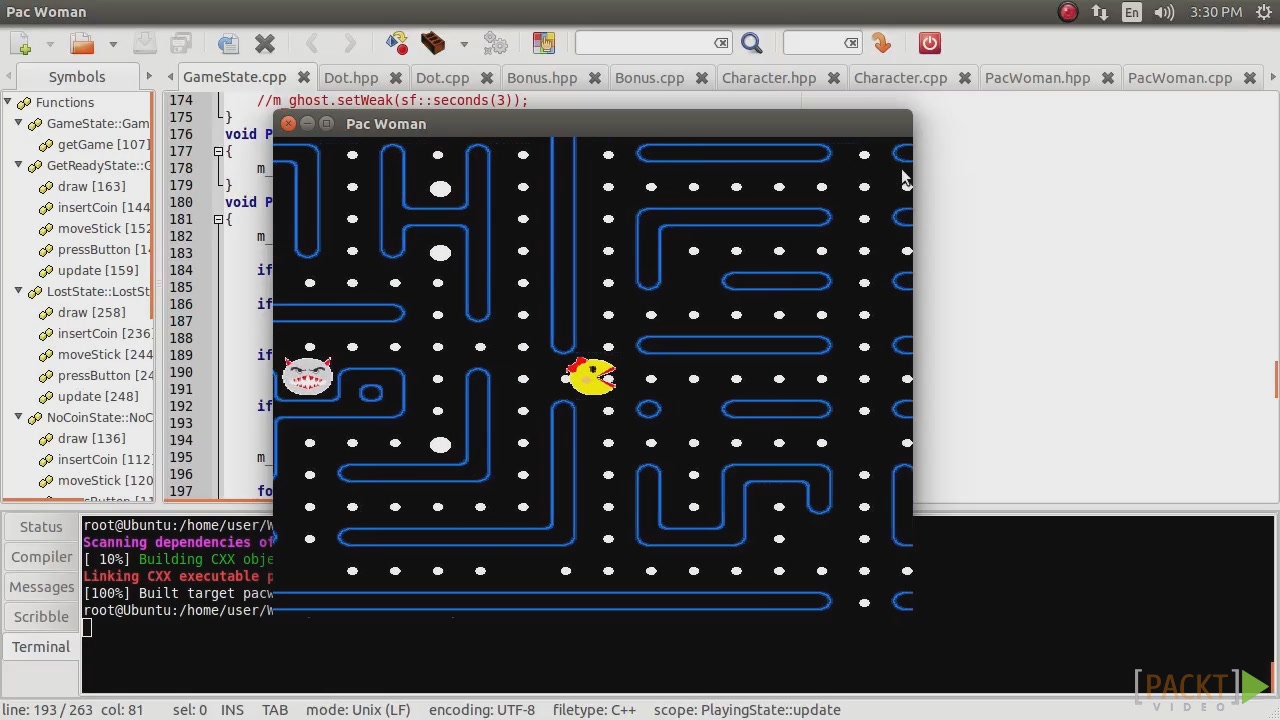1280x720 pixels.
Task: Navigate forward with the right arrow icon
Action: 349,43
